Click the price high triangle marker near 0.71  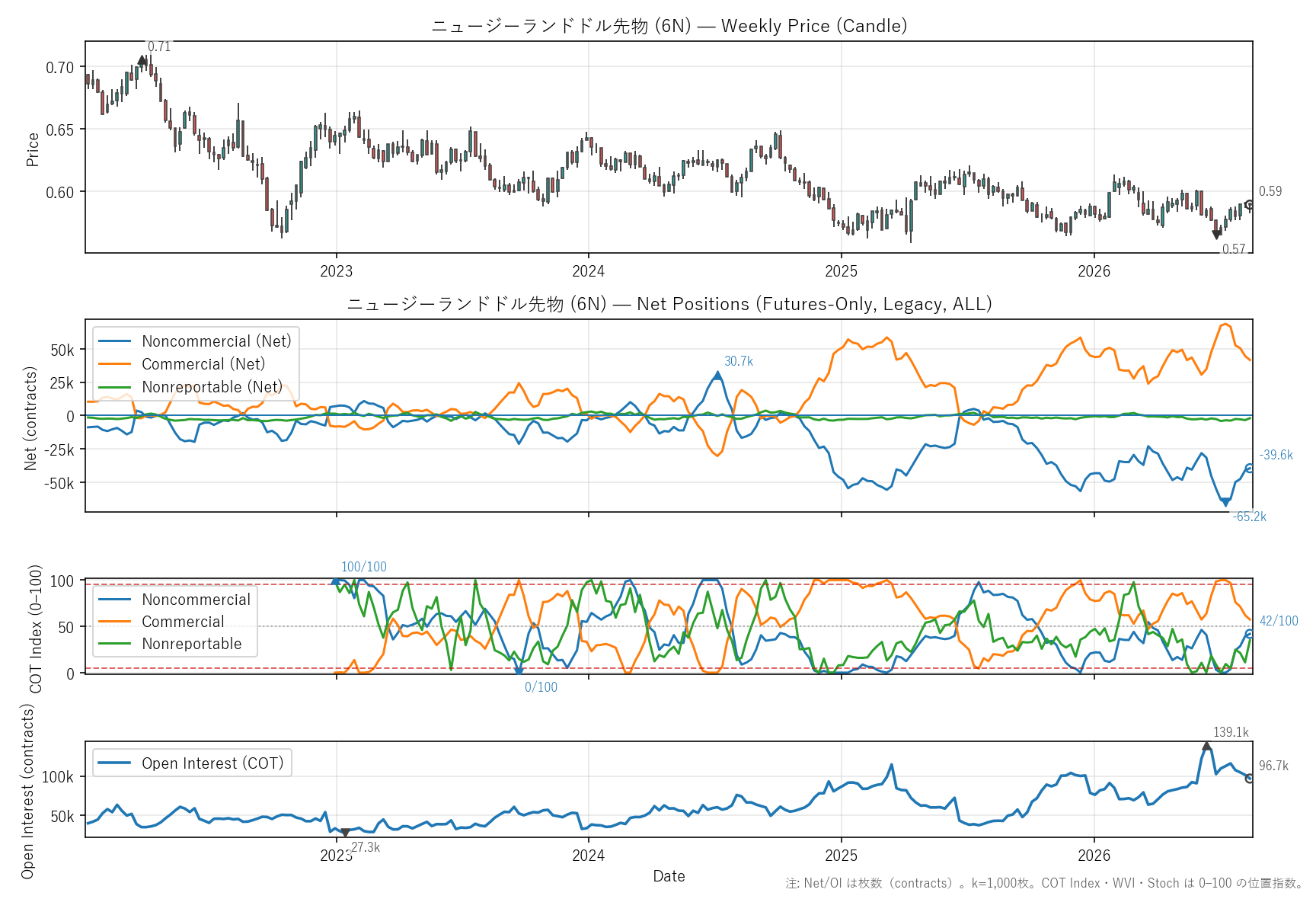point(142,60)
